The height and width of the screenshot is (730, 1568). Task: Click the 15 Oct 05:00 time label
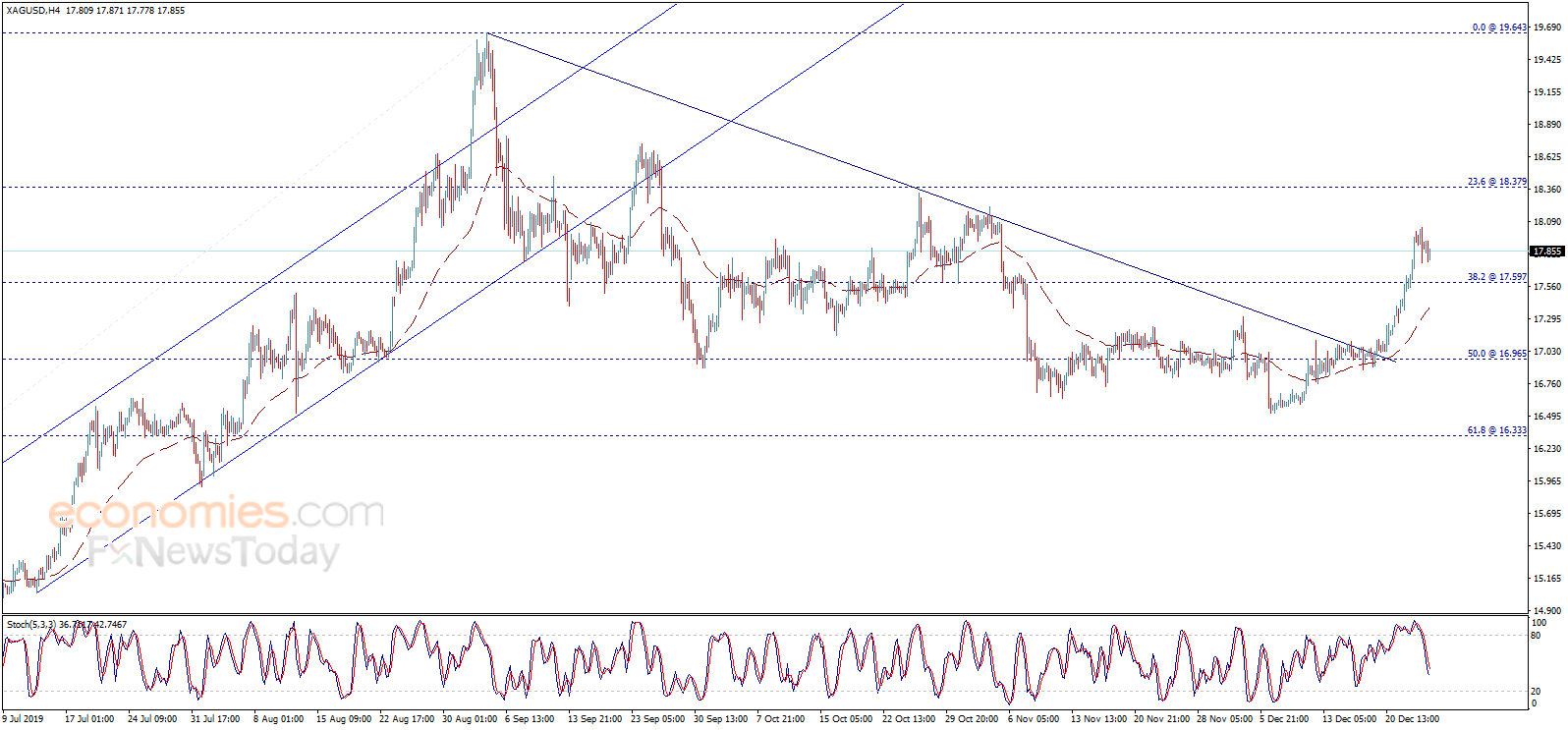pos(846,719)
